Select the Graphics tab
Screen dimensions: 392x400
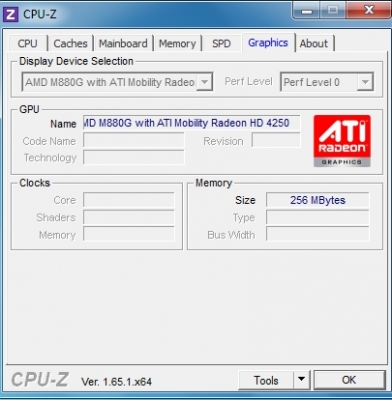(x=268, y=43)
